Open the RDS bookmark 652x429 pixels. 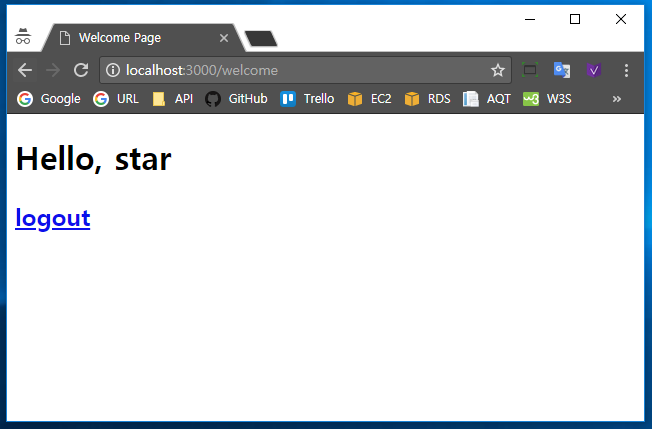(427, 99)
